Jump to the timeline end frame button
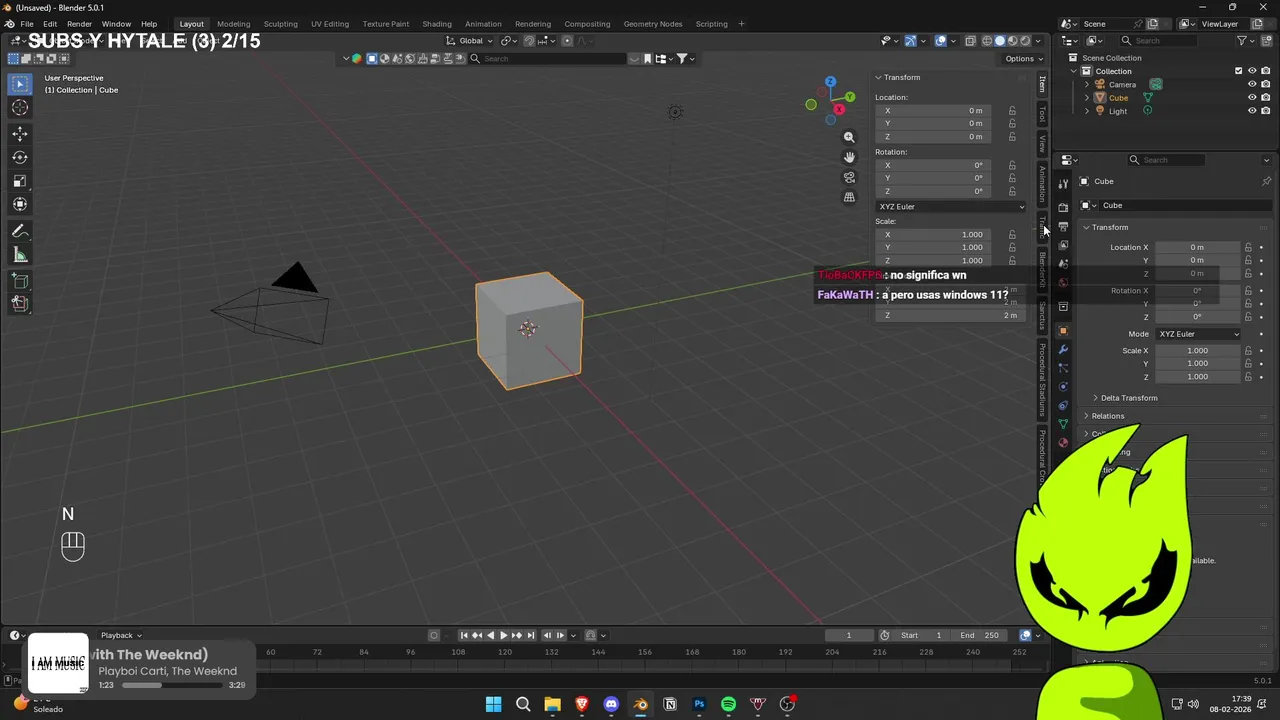Screen dimensions: 1280x720 [532, 635]
